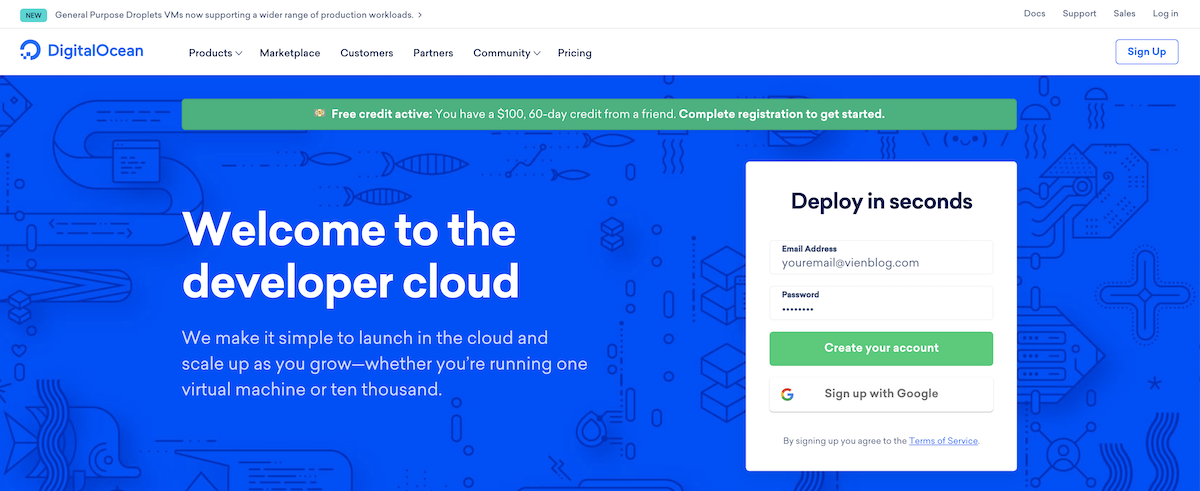The image size is (1200, 491).
Task: Go to the Customers page
Action: pyautogui.click(x=367, y=53)
